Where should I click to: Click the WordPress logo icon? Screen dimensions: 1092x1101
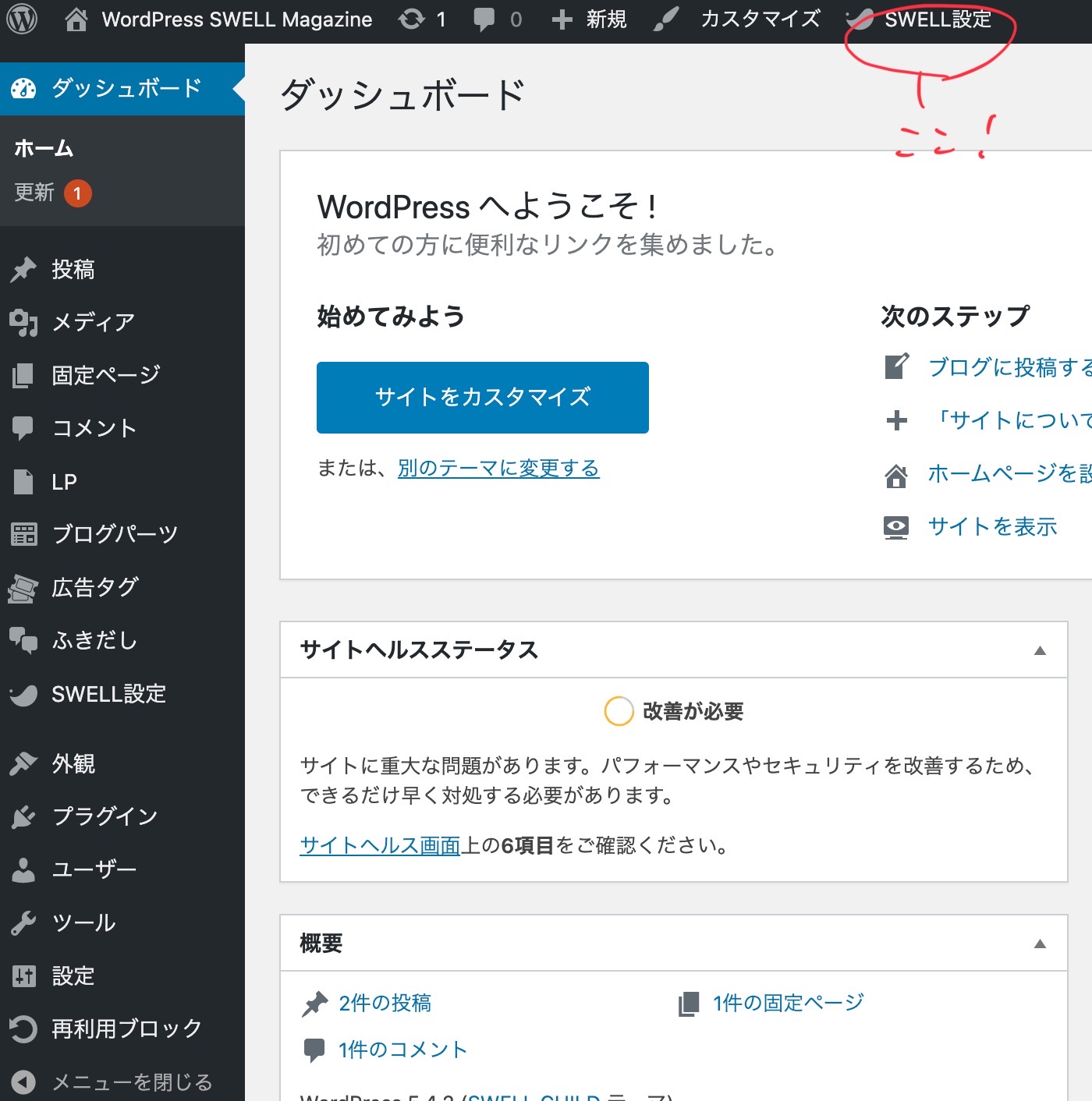[x=22, y=19]
